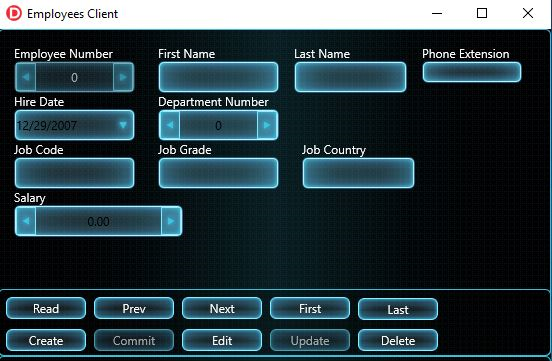Image resolution: width=552 pixels, height=361 pixels.
Task: Click the Employees Client app icon
Action: [x=14, y=13]
